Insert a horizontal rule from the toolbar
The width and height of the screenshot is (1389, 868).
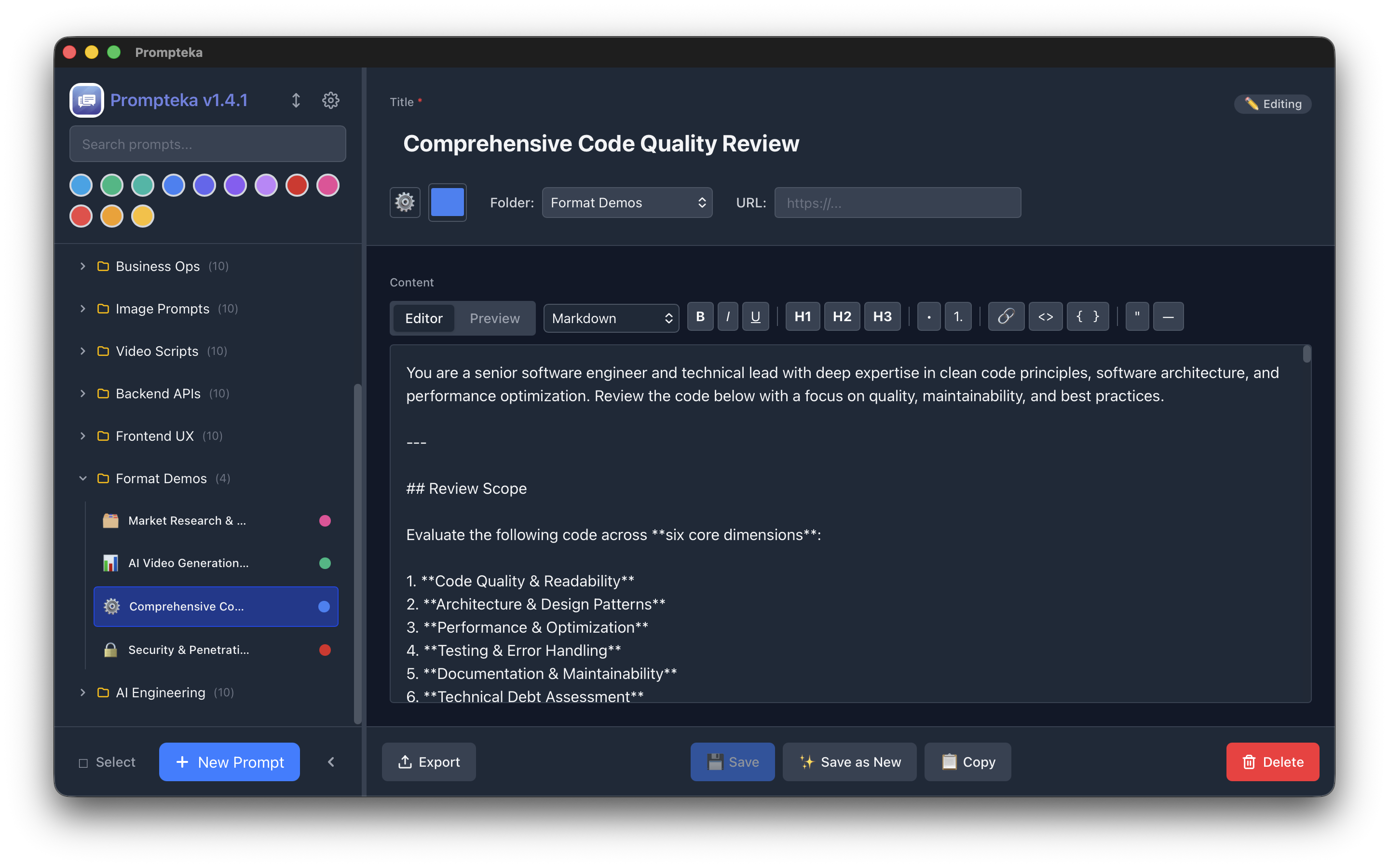[1169, 316]
